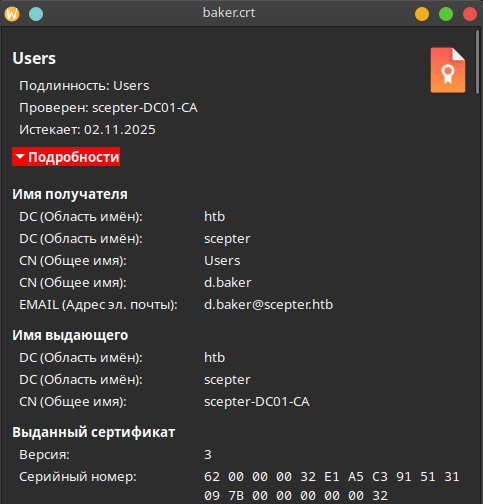The image size is (483, 504).
Task: Select issuer CN value scepter-DC01-CA
Action: pos(257,402)
